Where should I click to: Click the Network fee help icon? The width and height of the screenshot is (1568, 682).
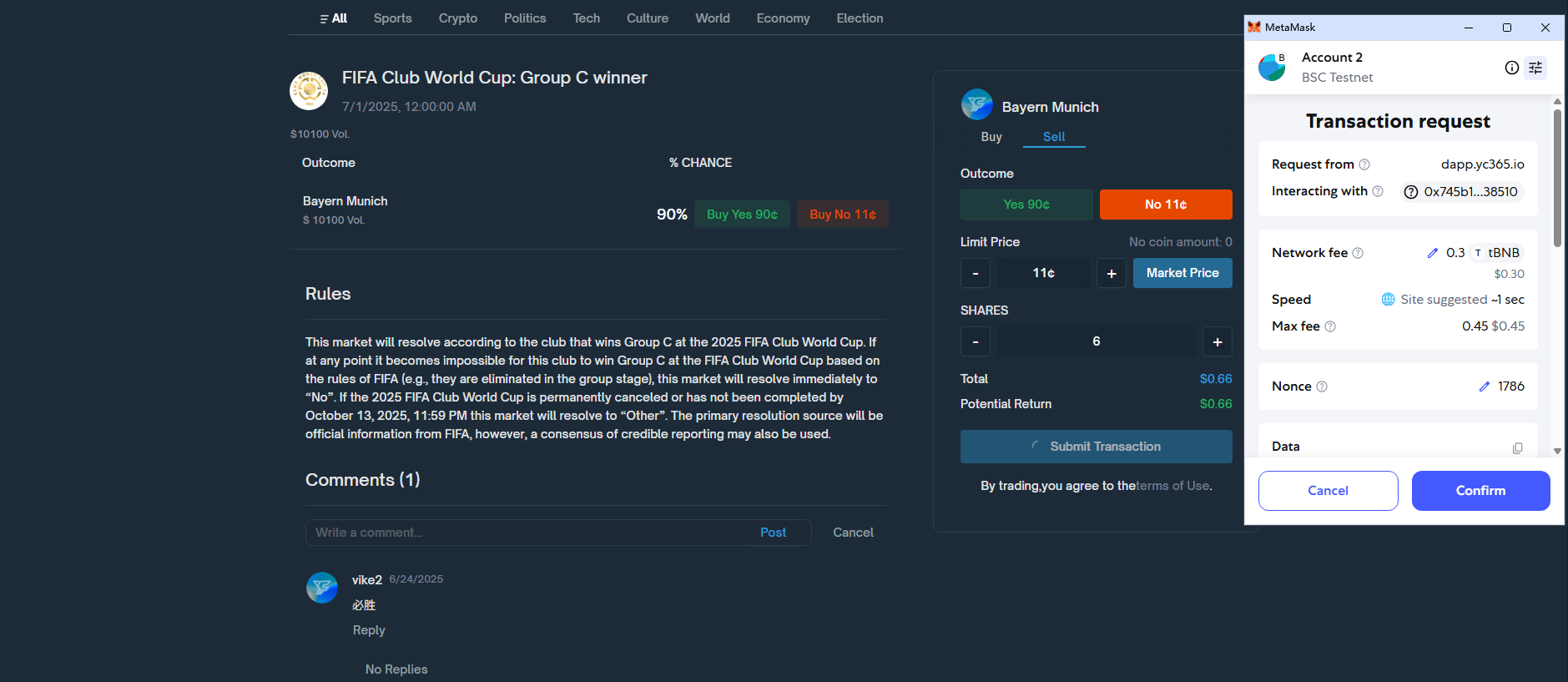(1358, 253)
